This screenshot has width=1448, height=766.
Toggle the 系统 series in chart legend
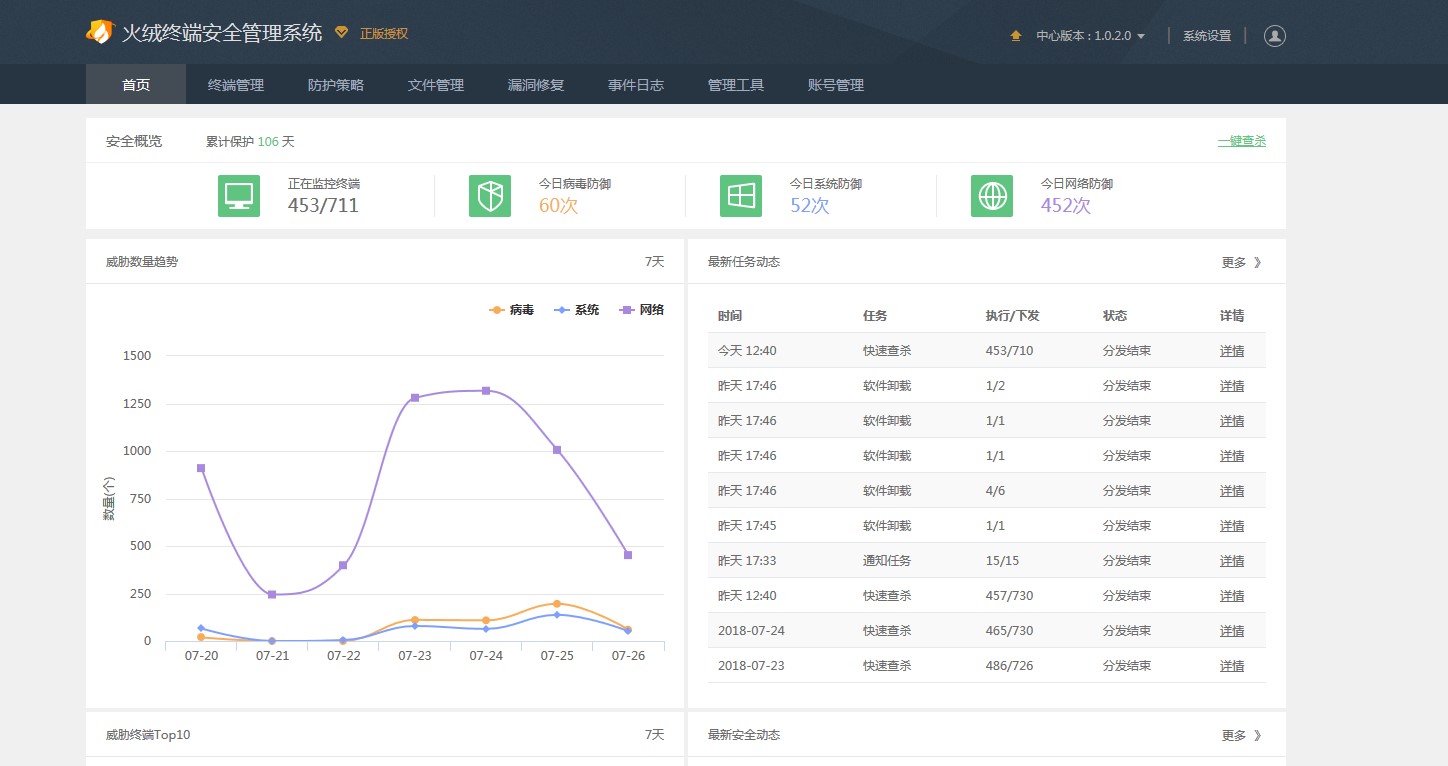[x=576, y=310]
